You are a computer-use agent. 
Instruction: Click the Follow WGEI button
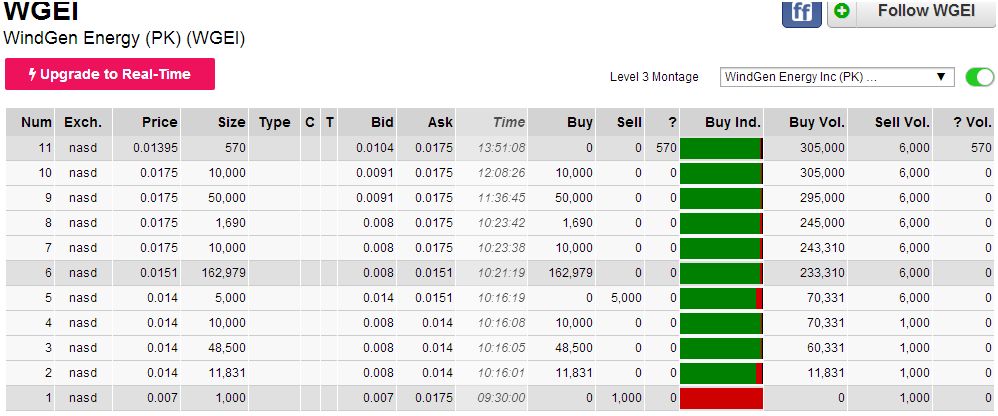tap(911, 12)
